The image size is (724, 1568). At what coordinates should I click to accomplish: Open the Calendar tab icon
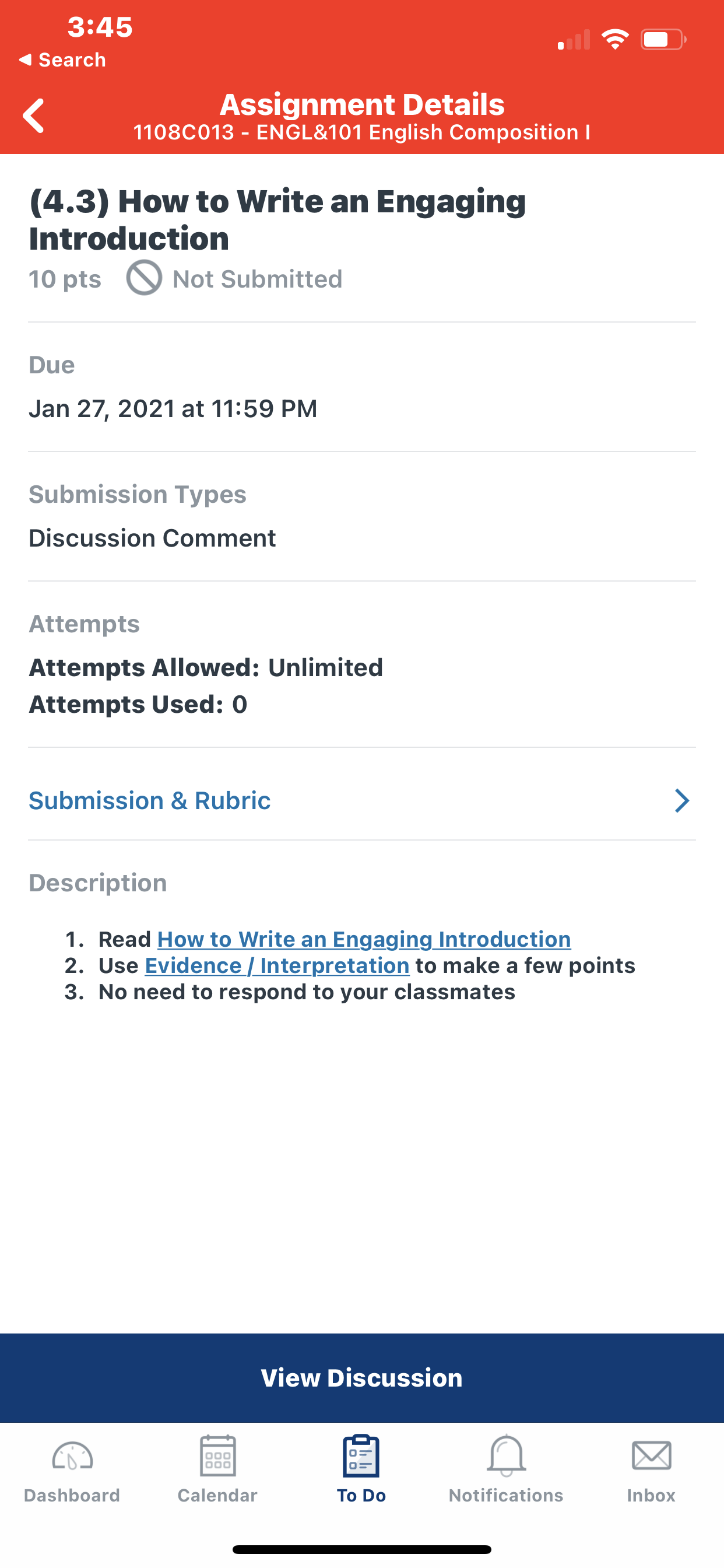(218, 1455)
